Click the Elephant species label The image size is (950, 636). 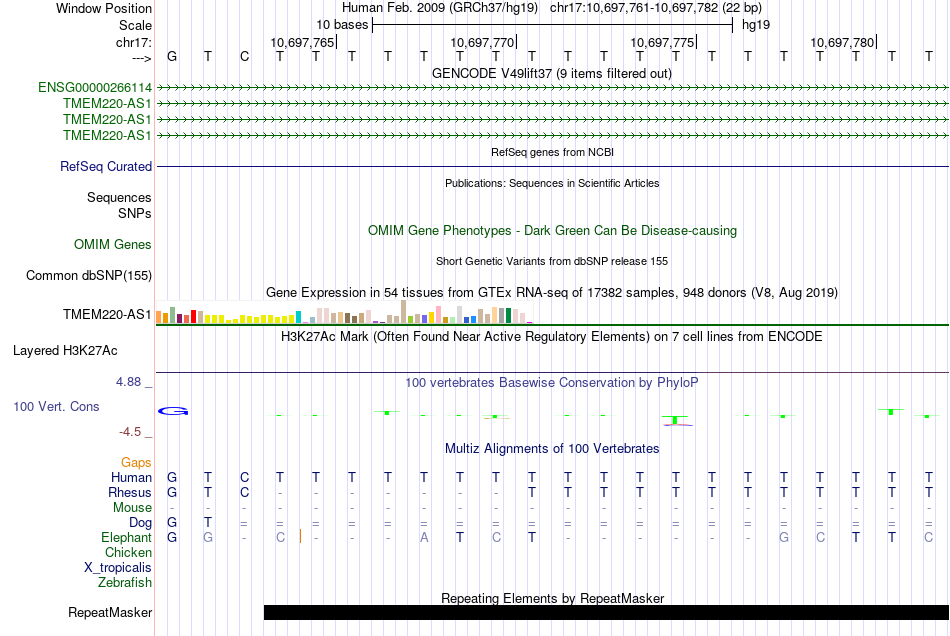click(126, 538)
